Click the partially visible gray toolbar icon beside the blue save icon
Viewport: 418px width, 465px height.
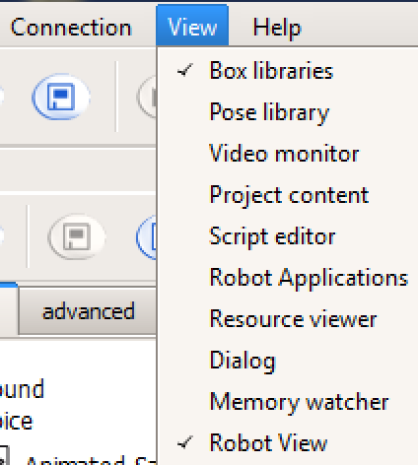pyautogui.click(x=147, y=97)
